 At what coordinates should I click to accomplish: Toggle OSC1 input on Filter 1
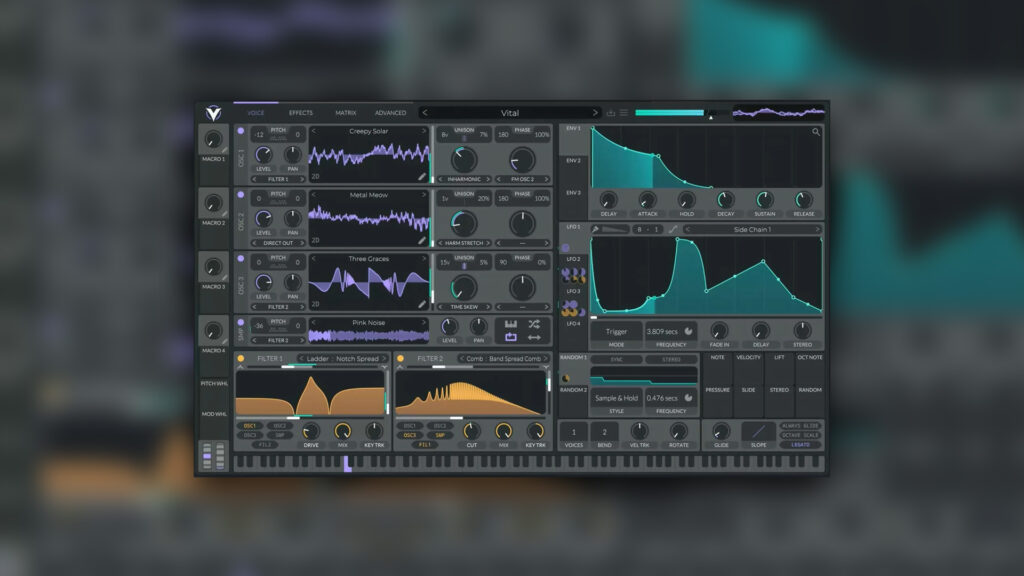(249, 426)
